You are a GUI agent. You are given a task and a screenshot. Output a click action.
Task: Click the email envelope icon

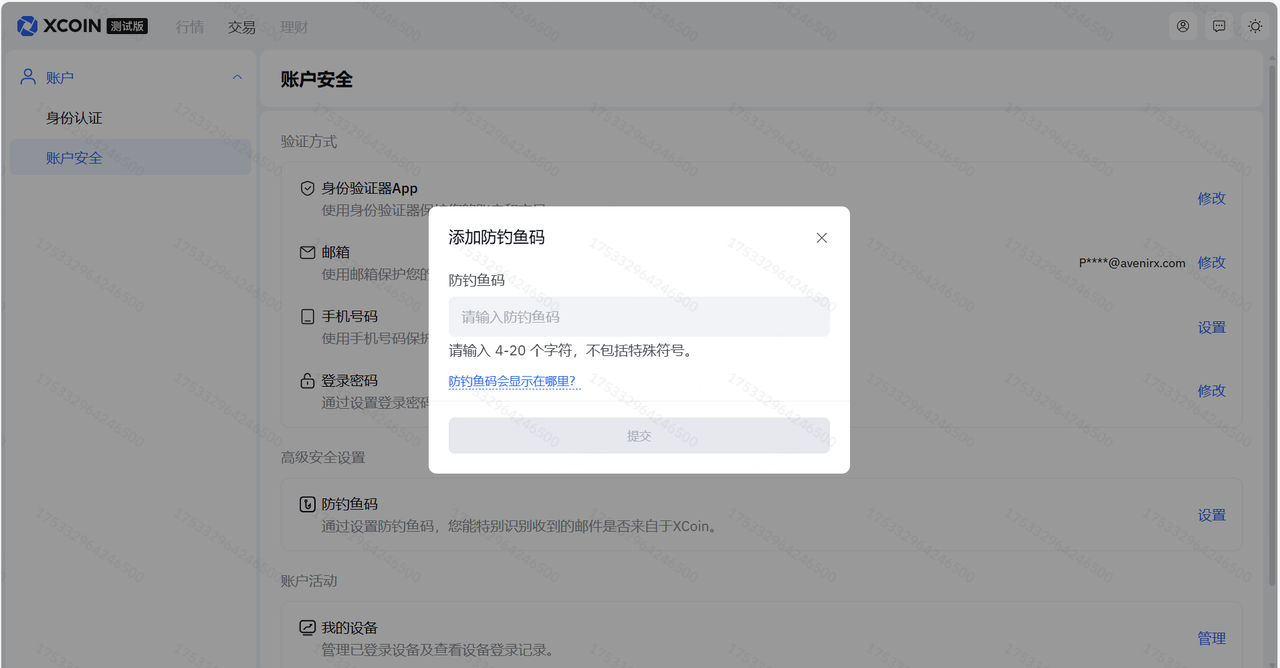[x=307, y=252]
